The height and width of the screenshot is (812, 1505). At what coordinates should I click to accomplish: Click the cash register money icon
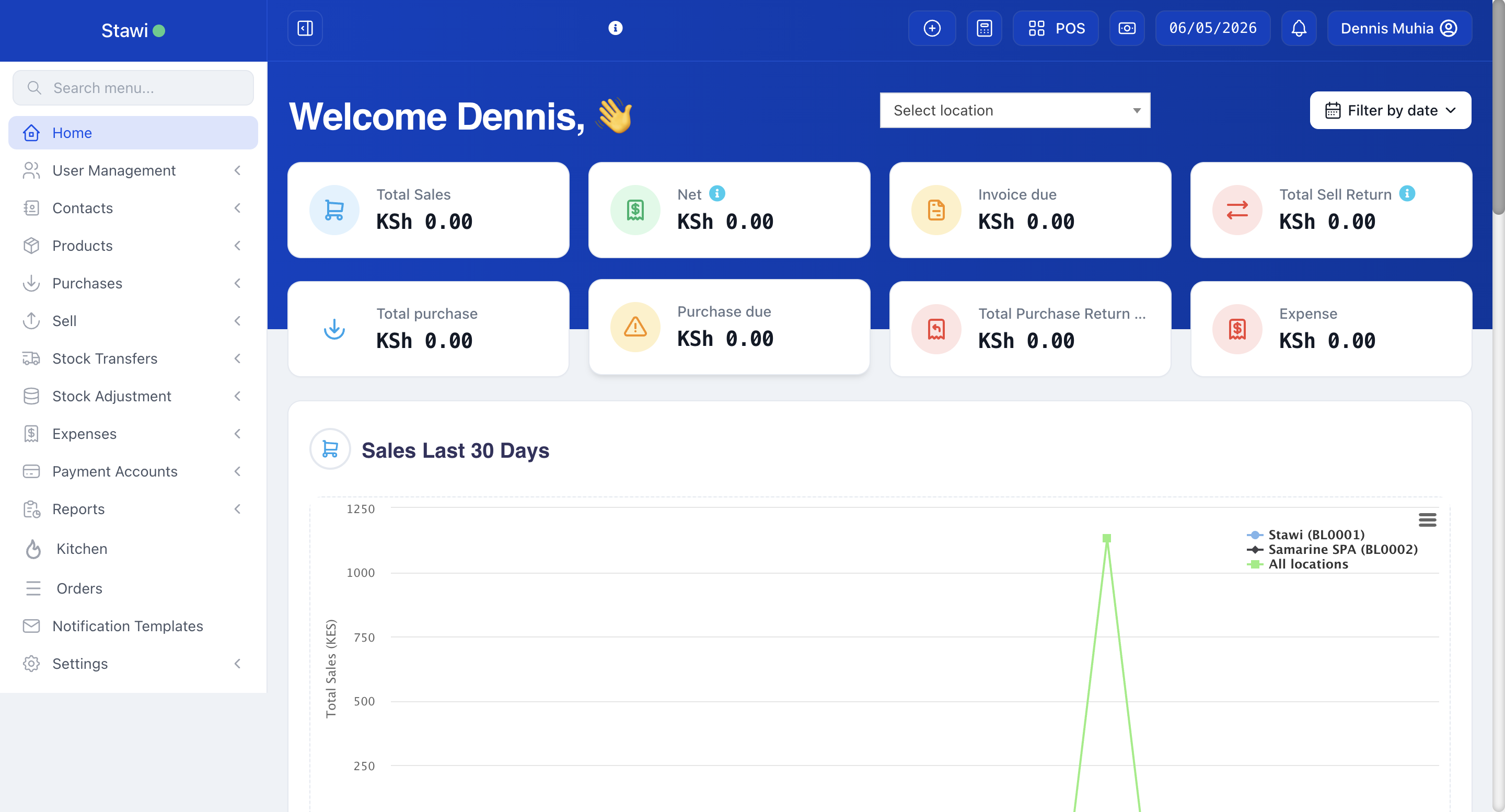[1127, 28]
